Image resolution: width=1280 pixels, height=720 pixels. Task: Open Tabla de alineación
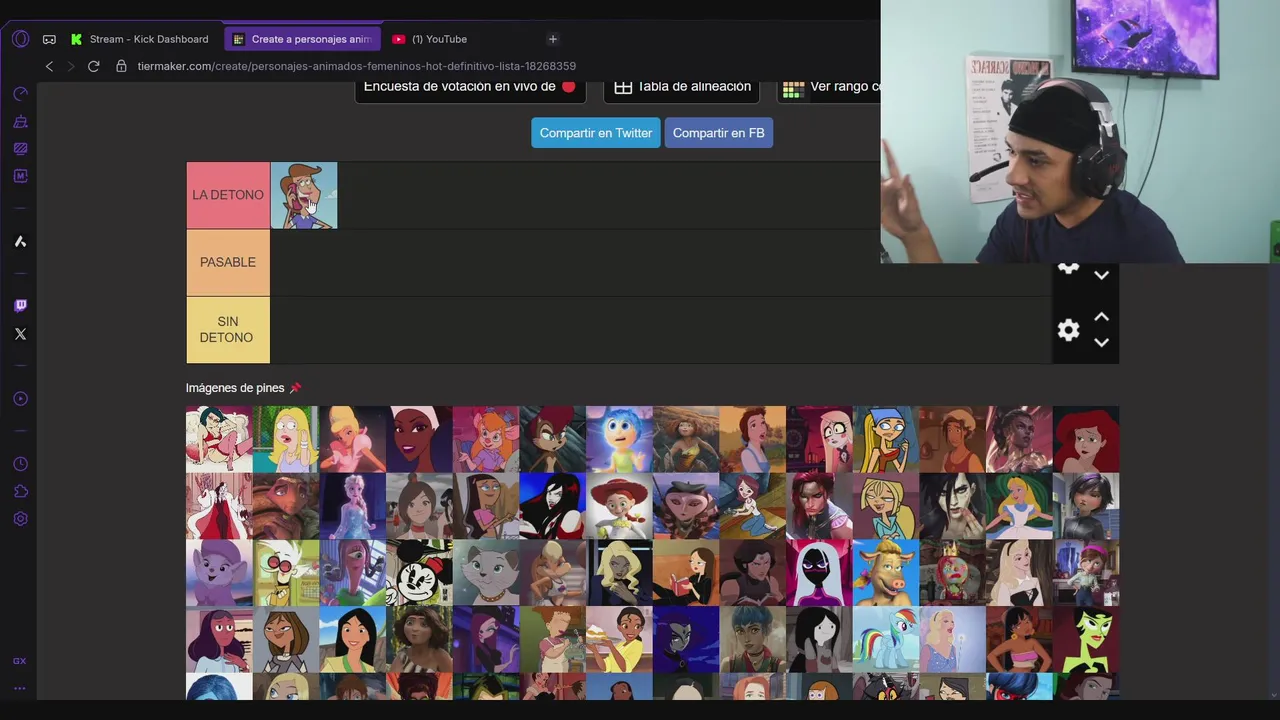coord(682,89)
